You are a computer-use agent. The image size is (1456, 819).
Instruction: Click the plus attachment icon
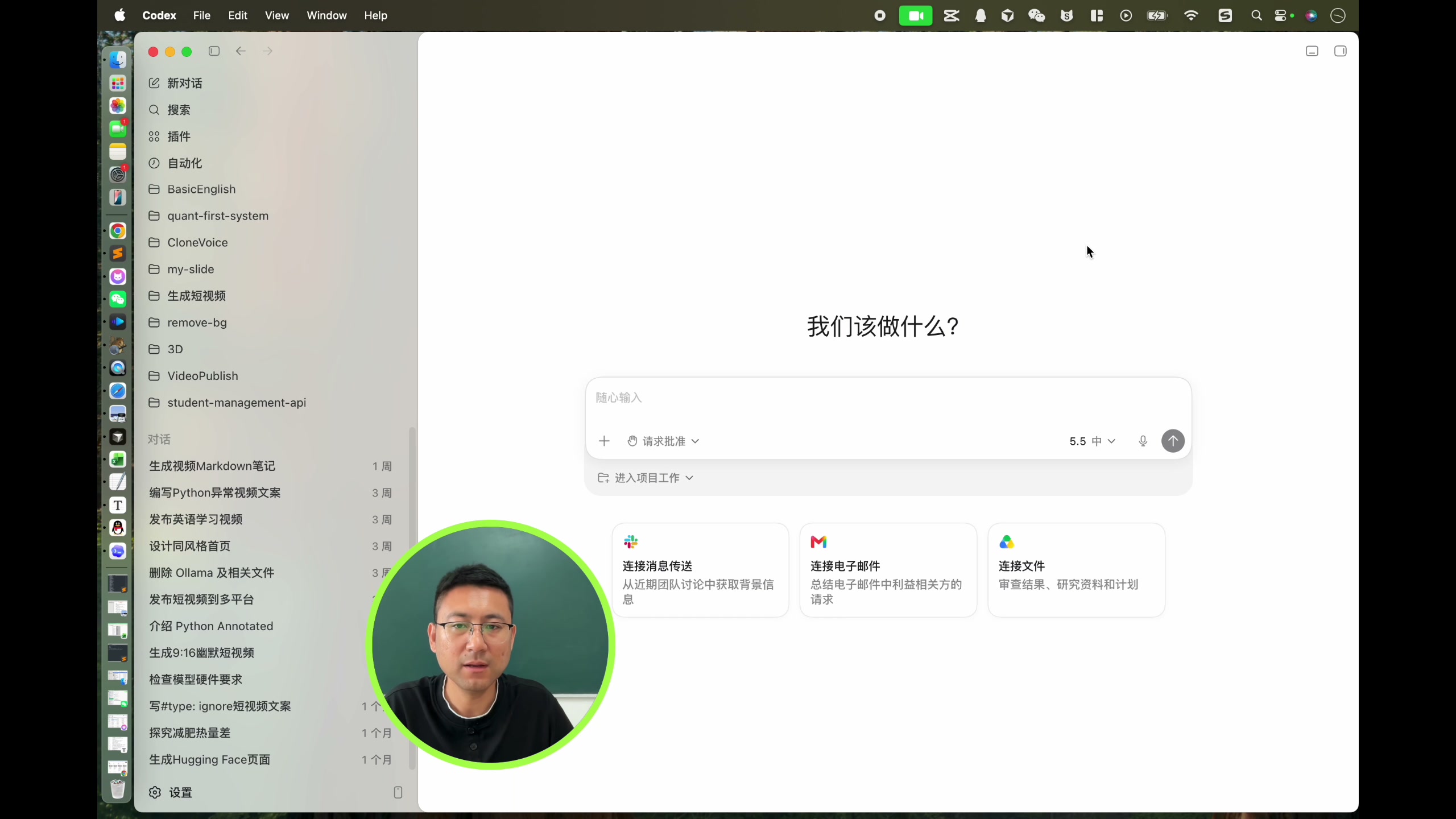coord(604,441)
